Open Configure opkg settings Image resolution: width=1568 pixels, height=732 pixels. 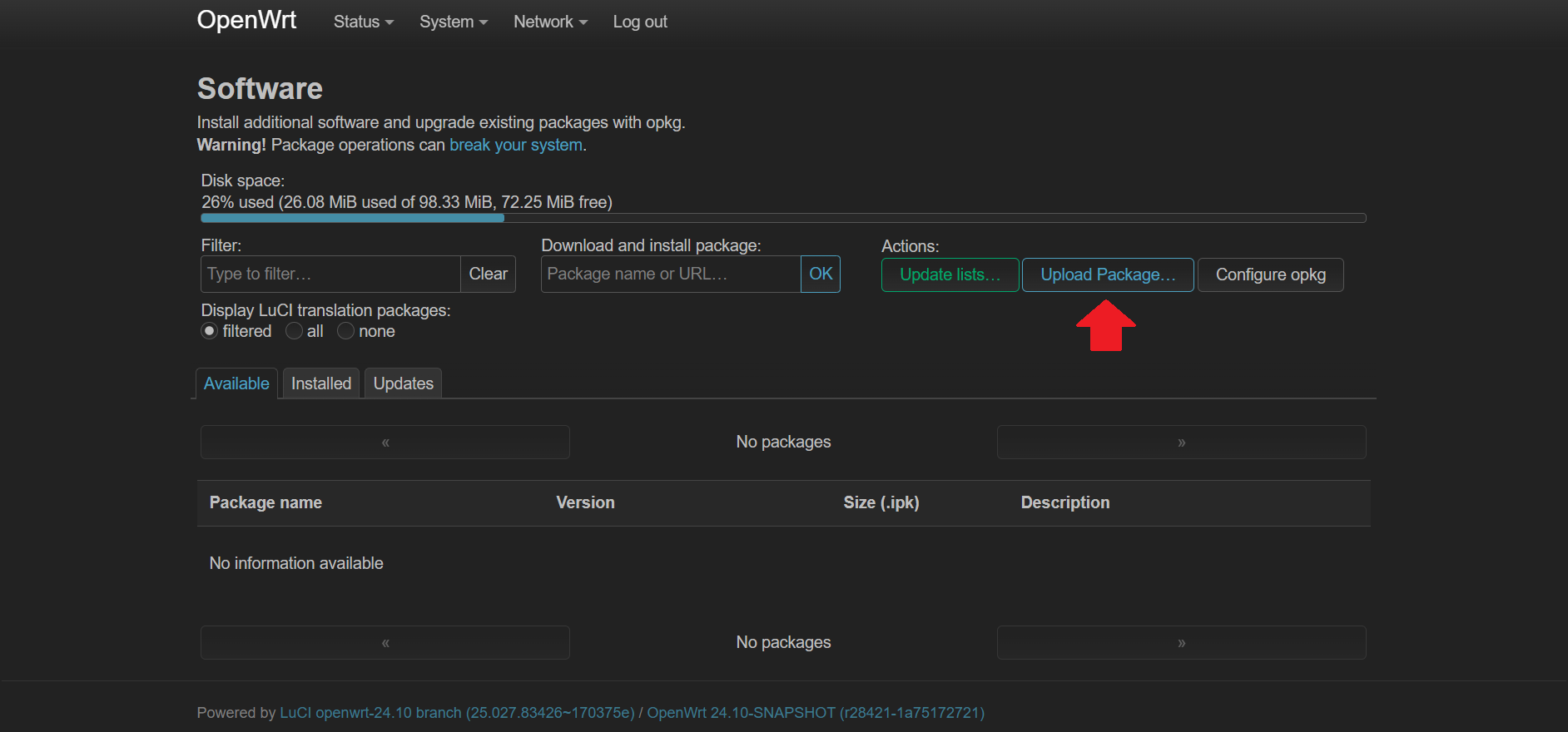click(1271, 274)
